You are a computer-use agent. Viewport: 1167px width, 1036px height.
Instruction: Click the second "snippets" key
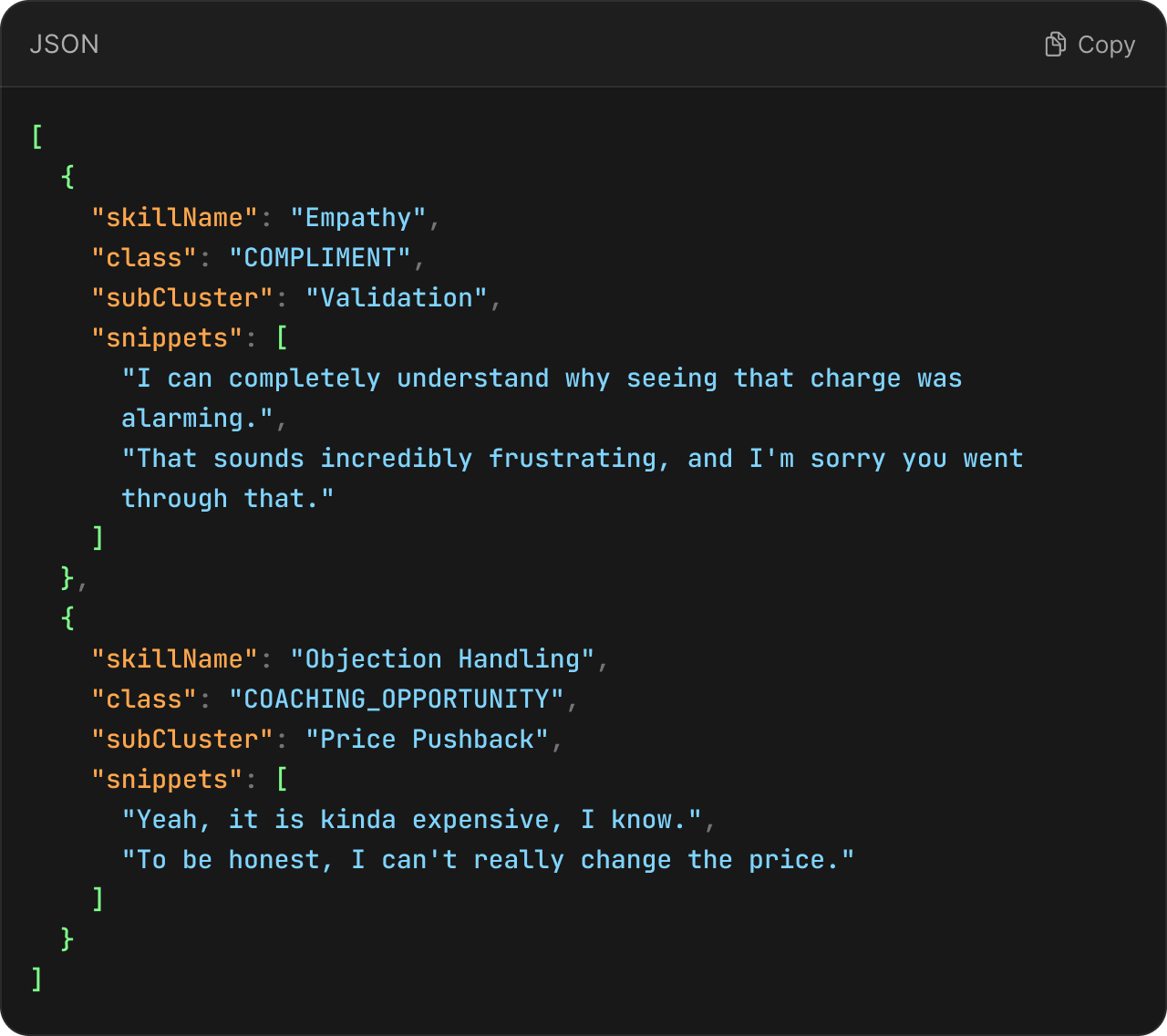tap(167, 780)
